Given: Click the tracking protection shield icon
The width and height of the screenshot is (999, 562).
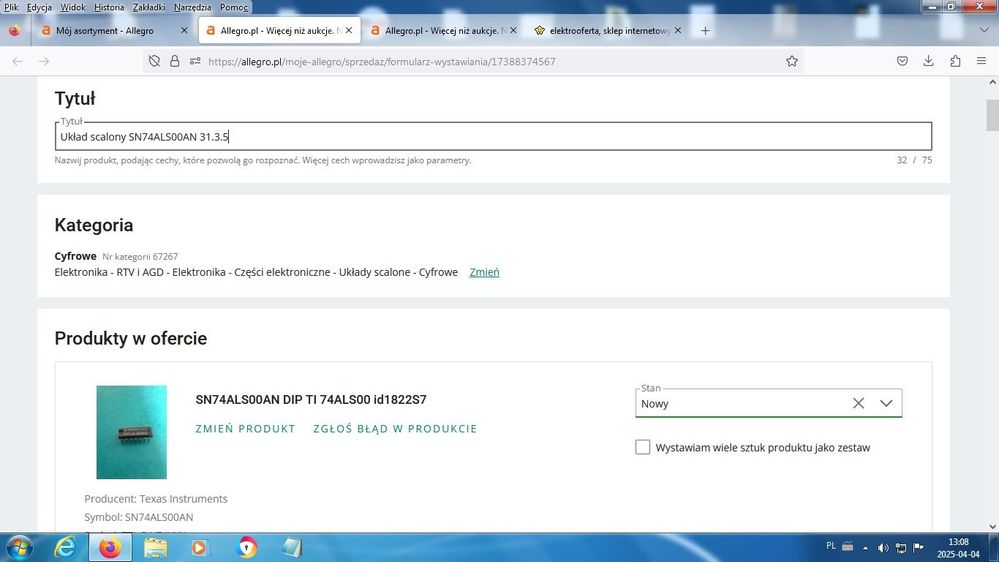Looking at the screenshot, I should (154, 61).
